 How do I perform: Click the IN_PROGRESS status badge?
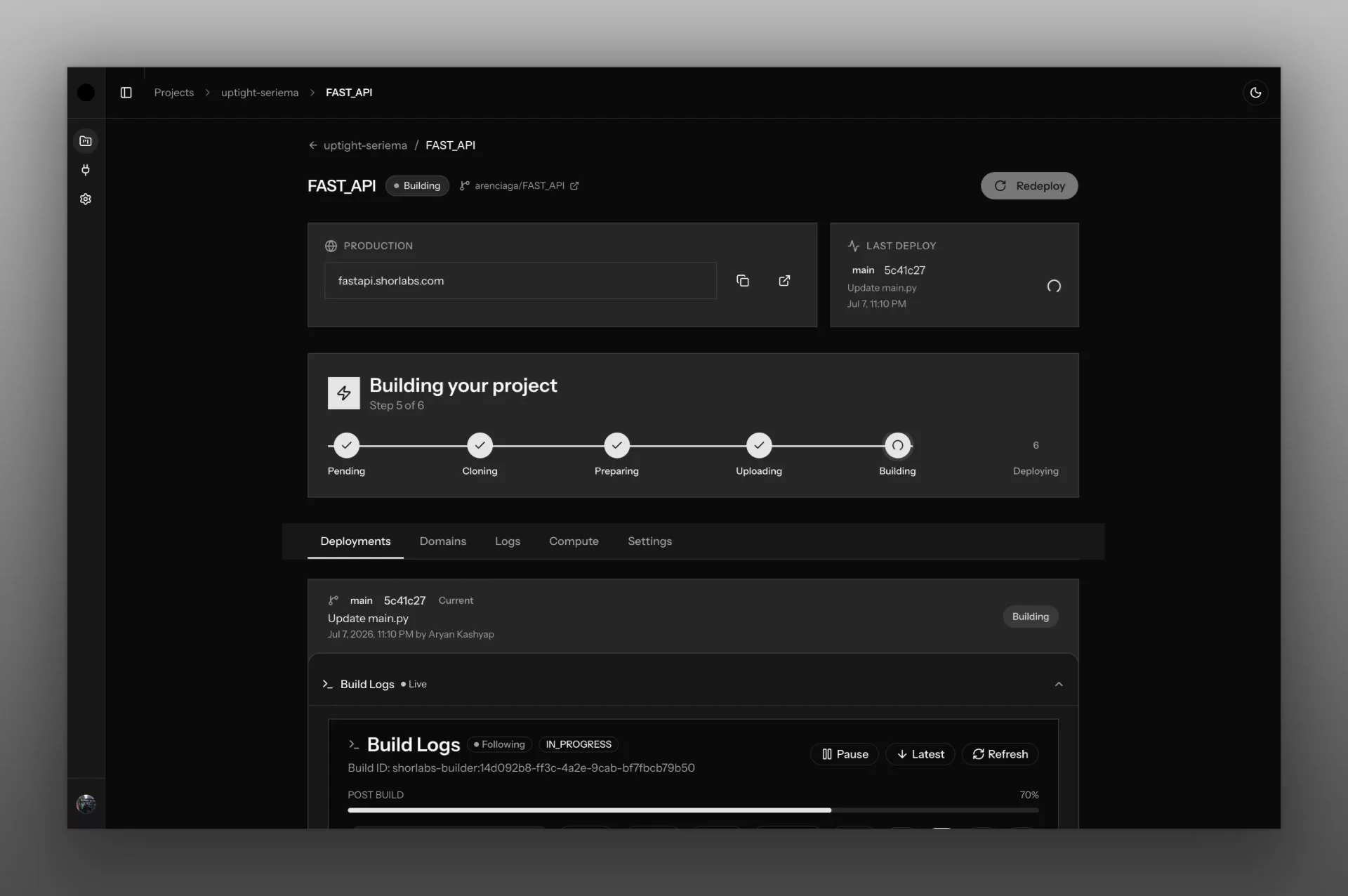(579, 744)
